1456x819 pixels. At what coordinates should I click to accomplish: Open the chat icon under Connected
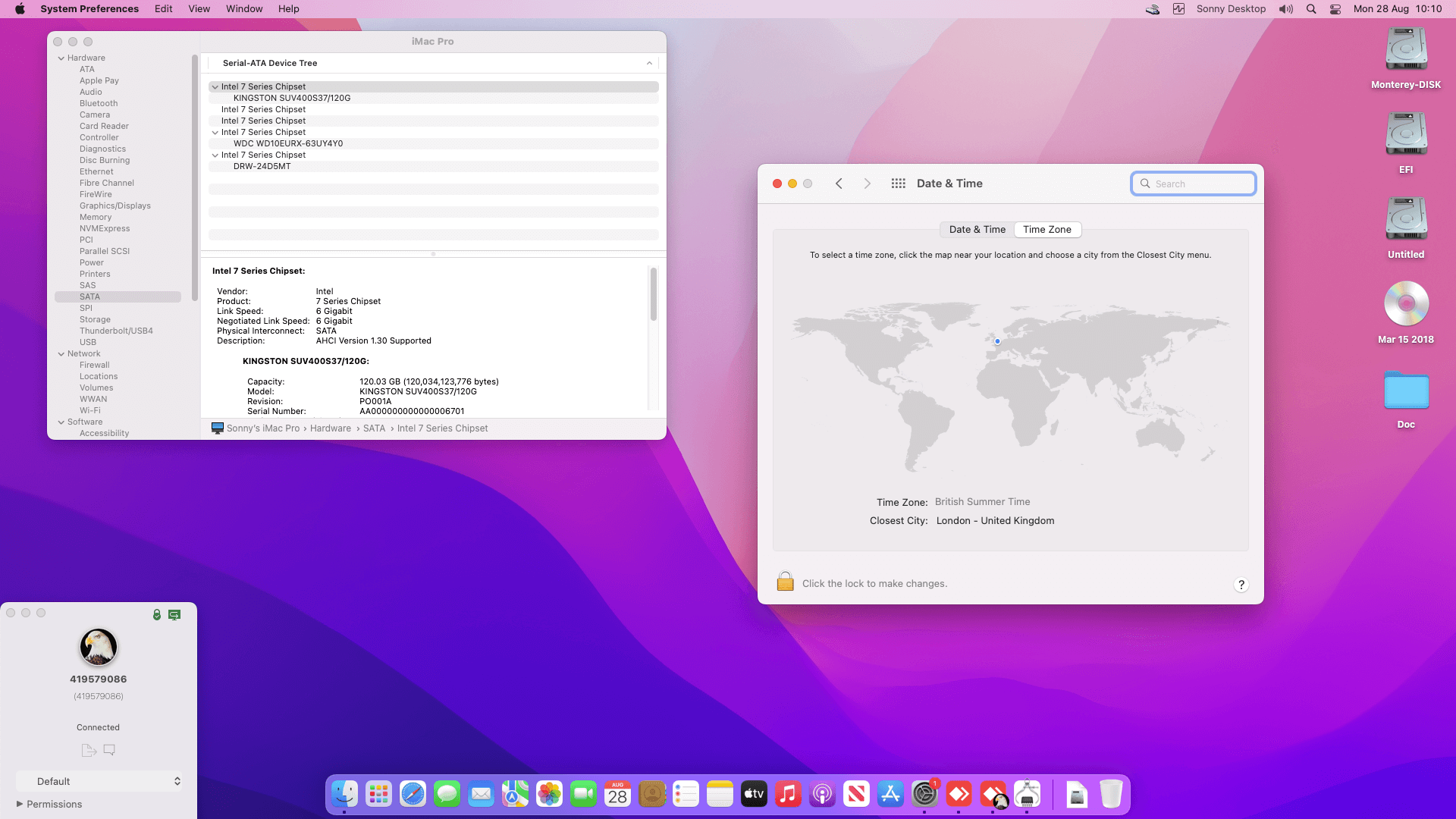tap(109, 750)
